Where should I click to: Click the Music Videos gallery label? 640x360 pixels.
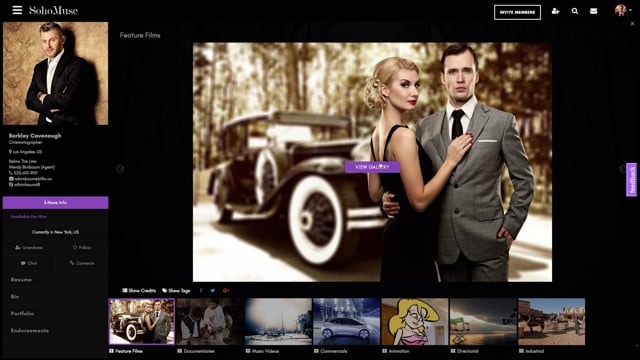point(262,351)
